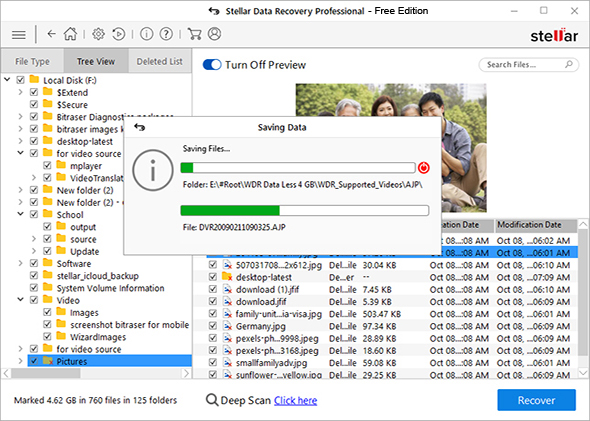
Task: Click the tree scroll right arrow
Action: [x=186, y=373]
